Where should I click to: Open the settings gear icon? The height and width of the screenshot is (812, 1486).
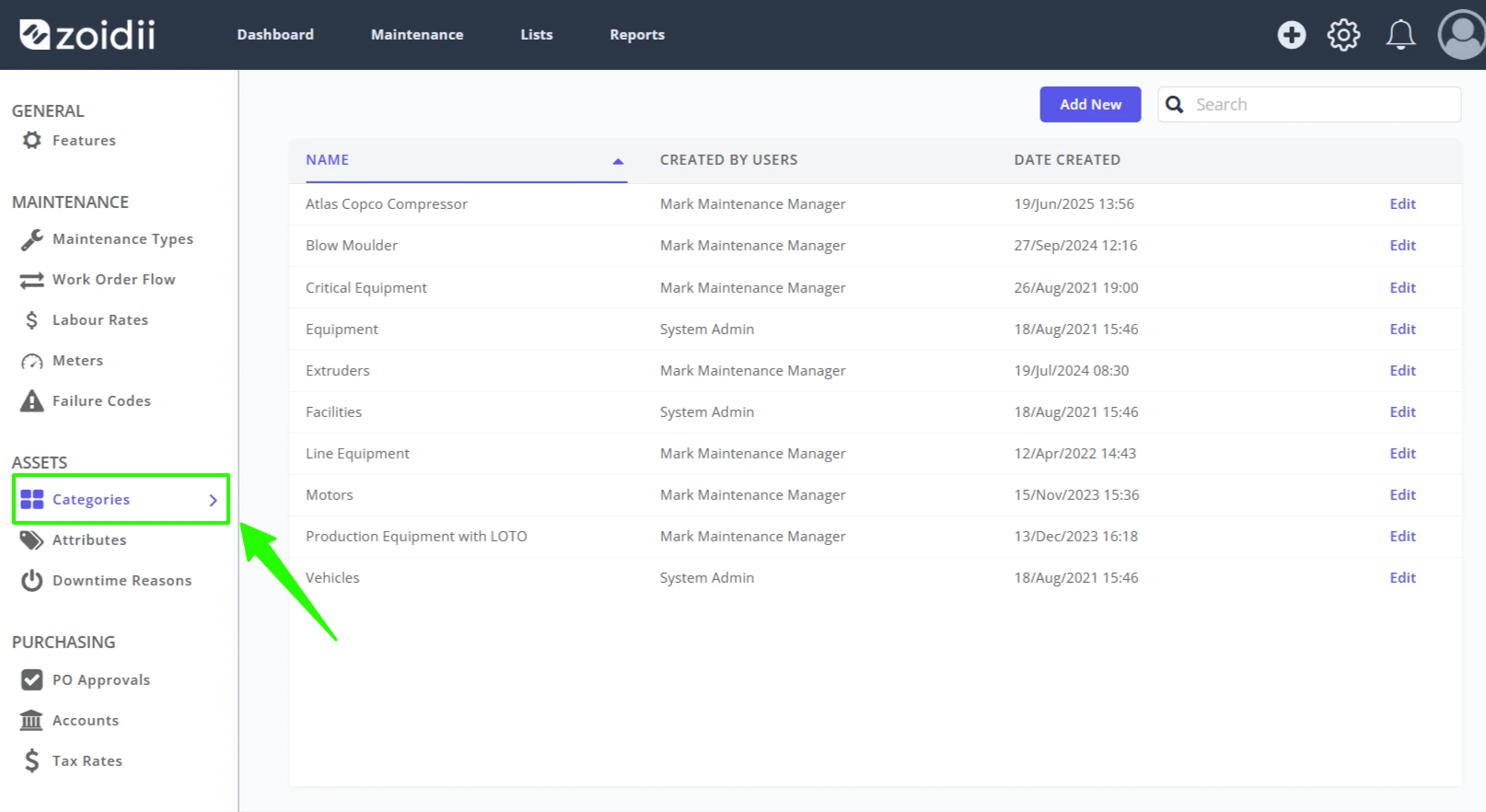[1343, 35]
